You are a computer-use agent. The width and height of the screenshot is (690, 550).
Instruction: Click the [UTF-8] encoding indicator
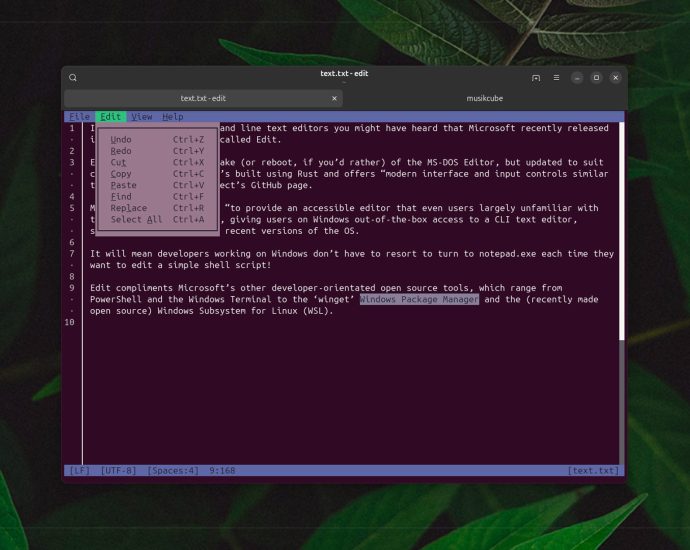point(118,471)
